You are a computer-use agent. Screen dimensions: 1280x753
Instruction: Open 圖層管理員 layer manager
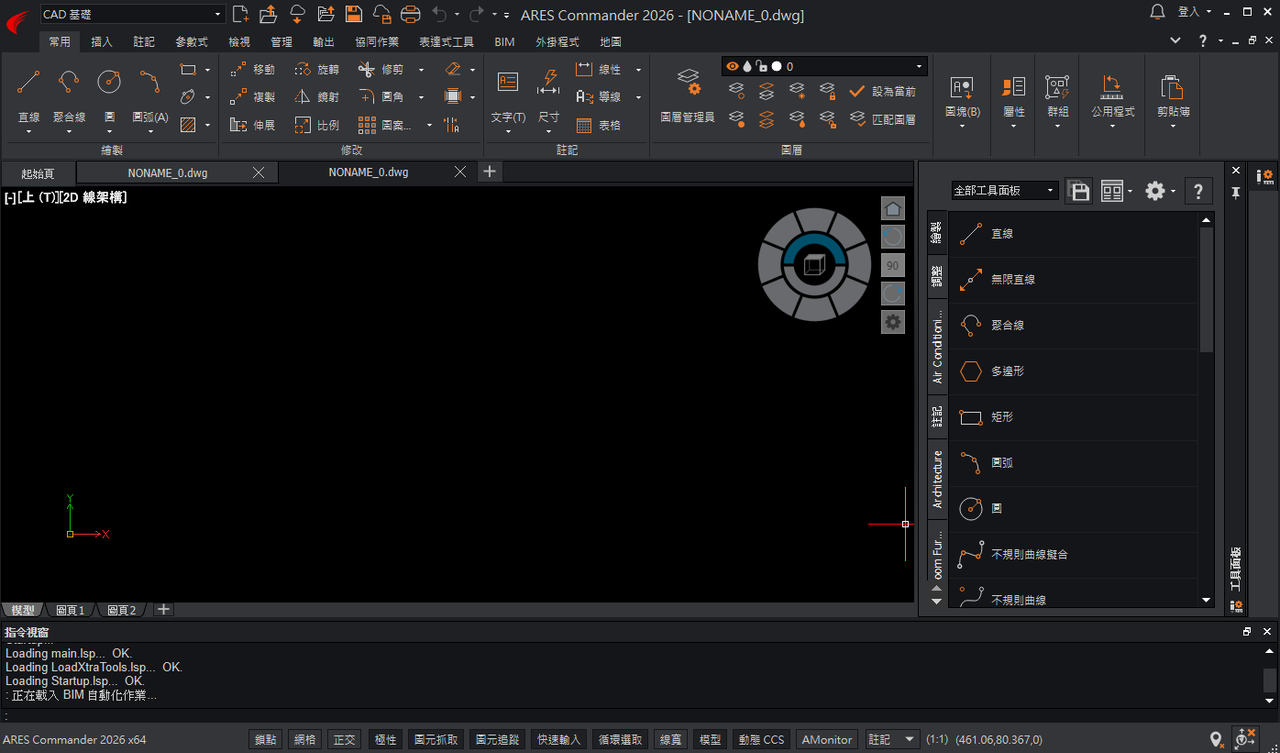pos(688,96)
